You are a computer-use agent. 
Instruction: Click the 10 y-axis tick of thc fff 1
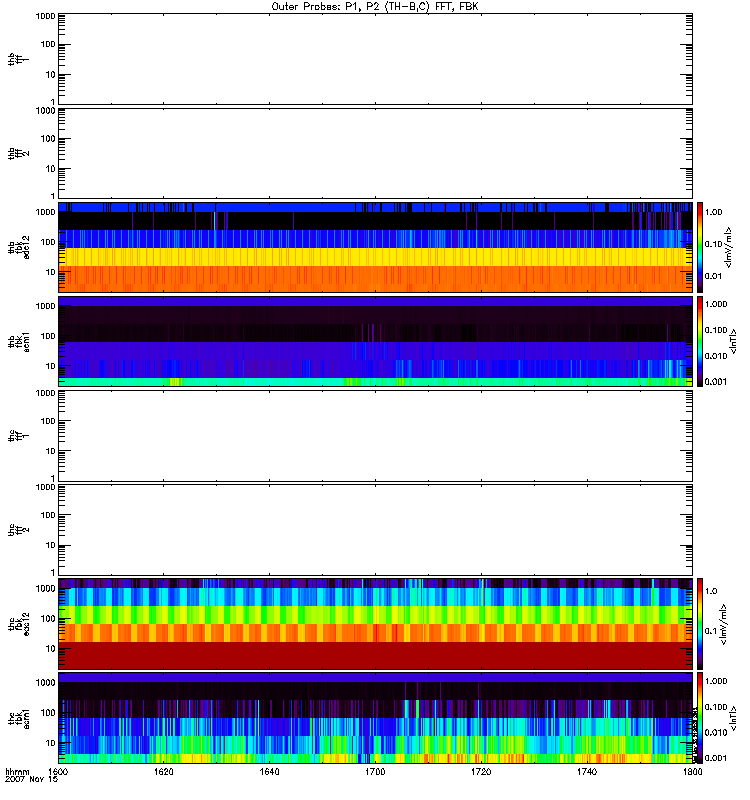(51, 451)
